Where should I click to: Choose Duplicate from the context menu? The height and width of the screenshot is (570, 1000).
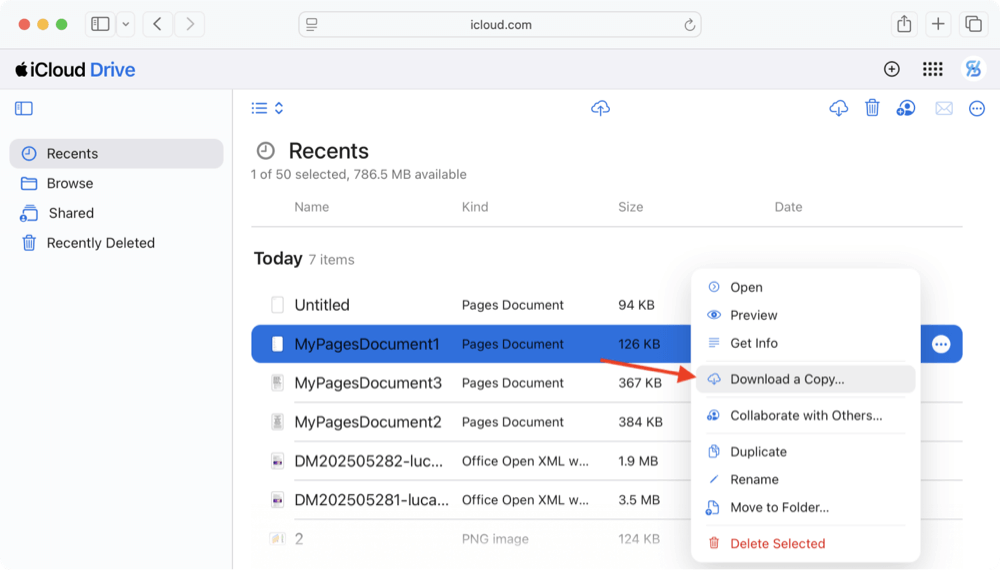tap(805, 452)
